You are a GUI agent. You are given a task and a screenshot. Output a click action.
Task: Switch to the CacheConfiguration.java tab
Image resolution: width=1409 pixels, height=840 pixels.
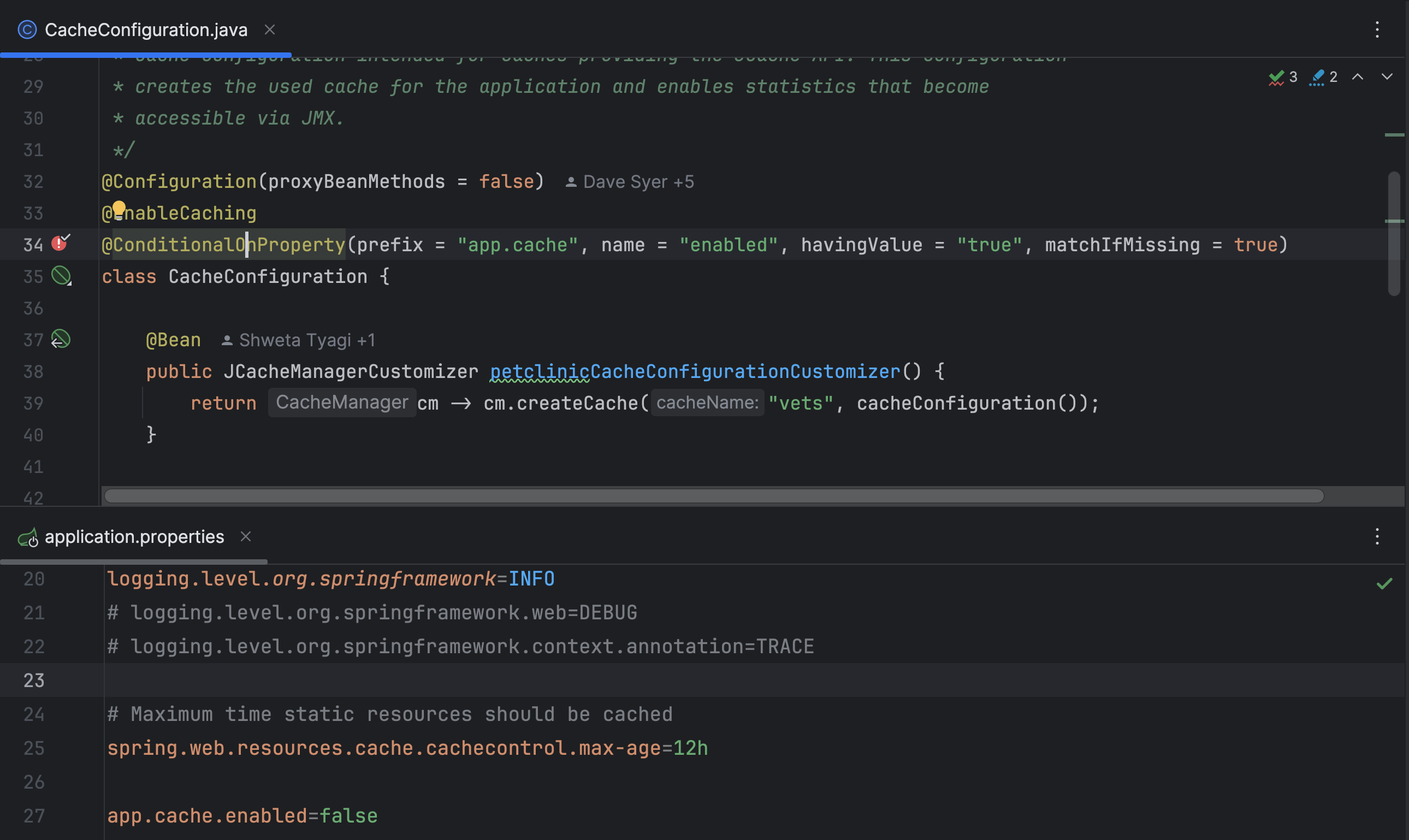[x=146, y=29]
